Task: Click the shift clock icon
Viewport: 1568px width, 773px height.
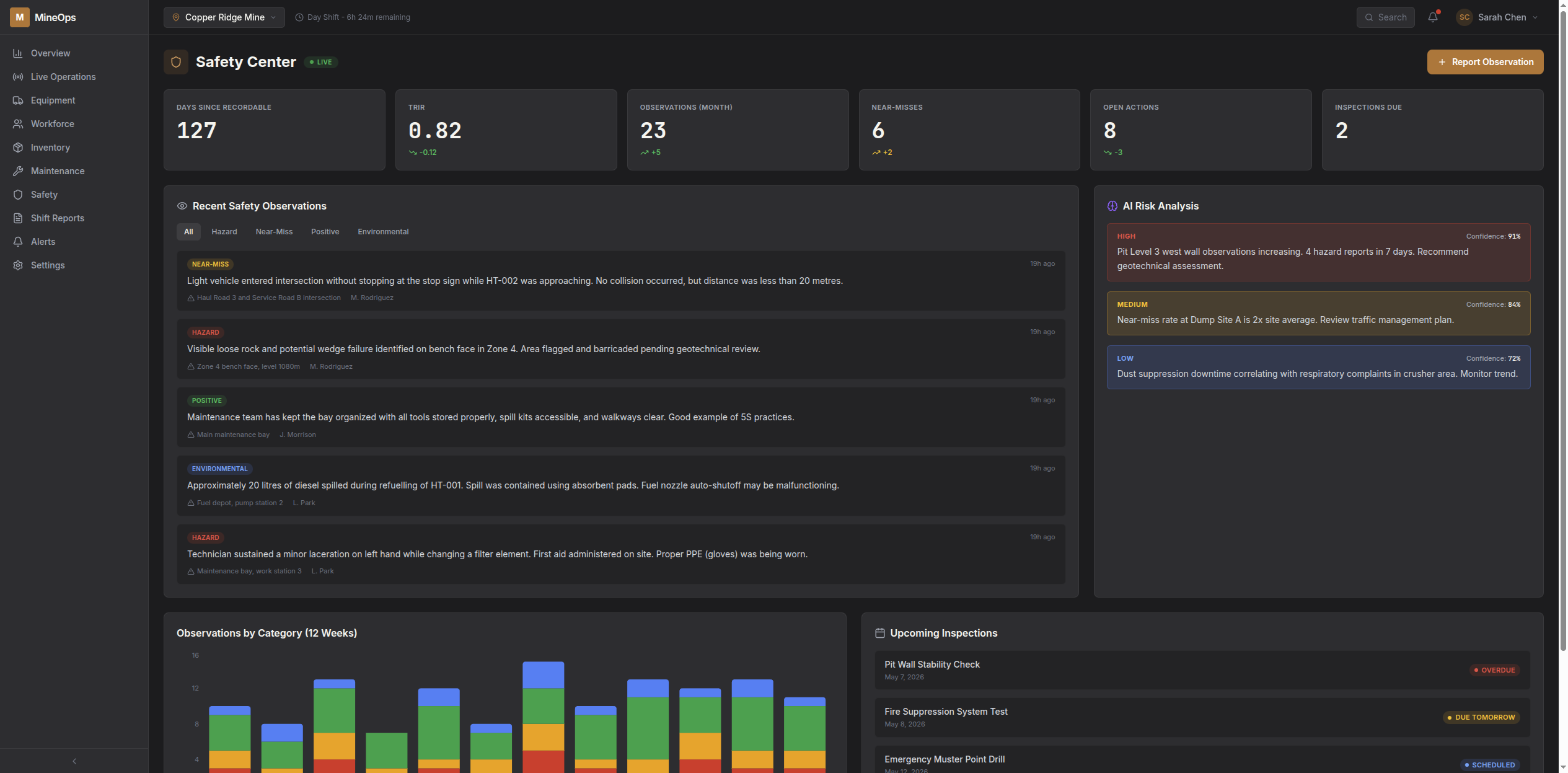Action: 299,17
